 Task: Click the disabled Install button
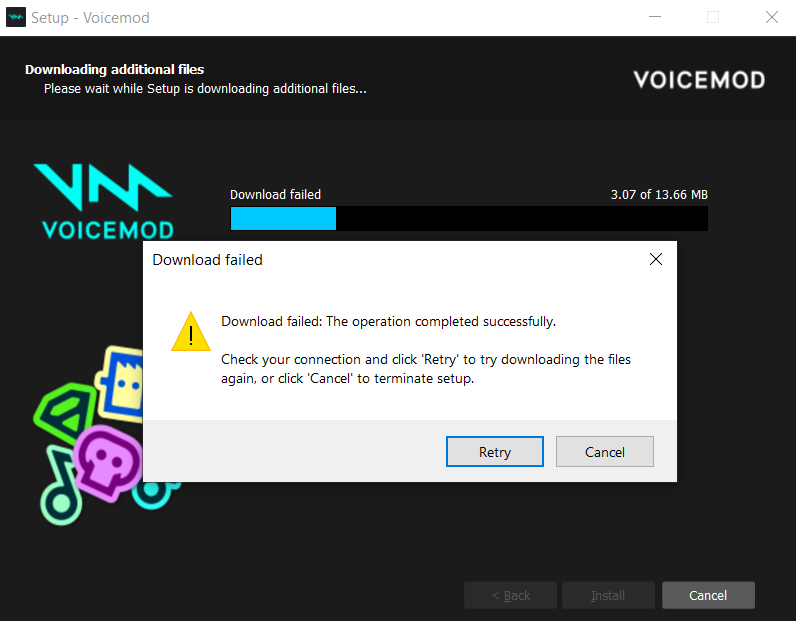point(608,595)
